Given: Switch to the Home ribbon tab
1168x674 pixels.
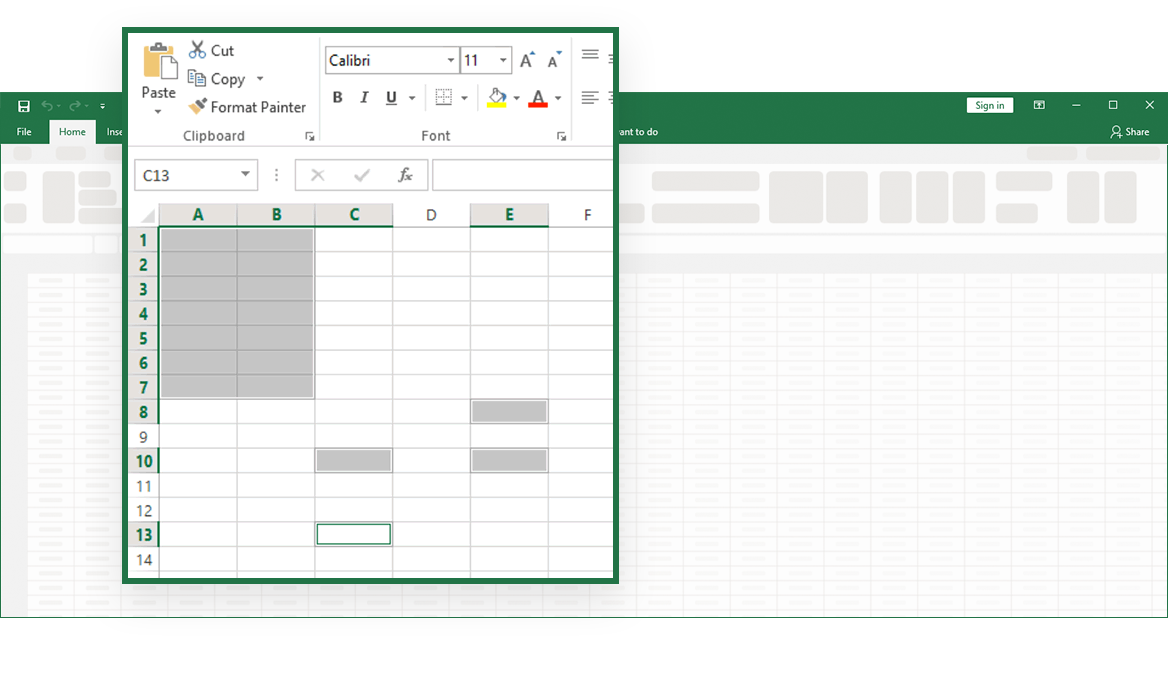Looking at the screenshot, I should 72,132.
